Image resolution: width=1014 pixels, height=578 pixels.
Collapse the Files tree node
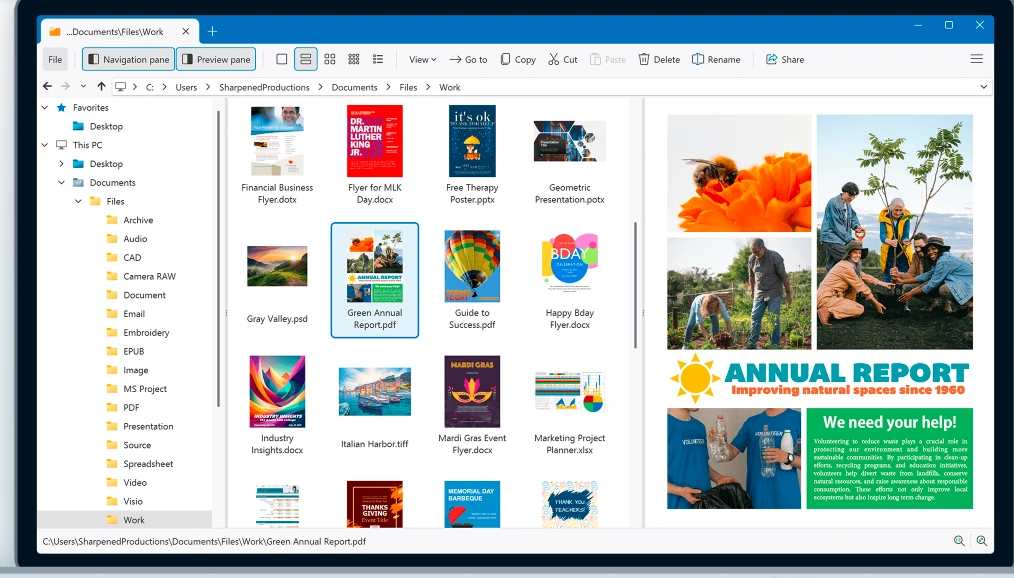(x=78, y=202)
